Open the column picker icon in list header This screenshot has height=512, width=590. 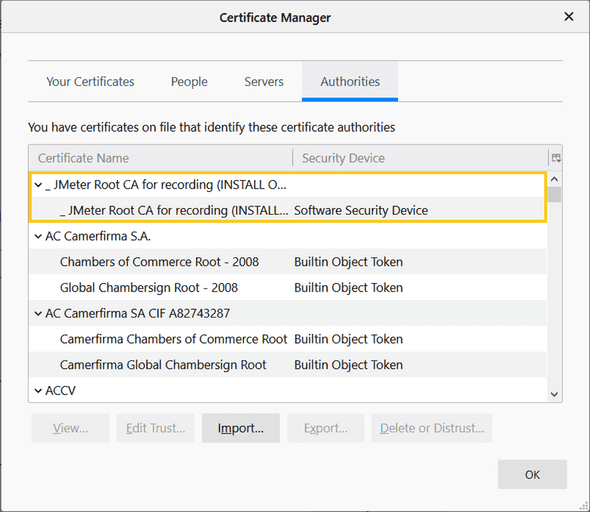556,158
